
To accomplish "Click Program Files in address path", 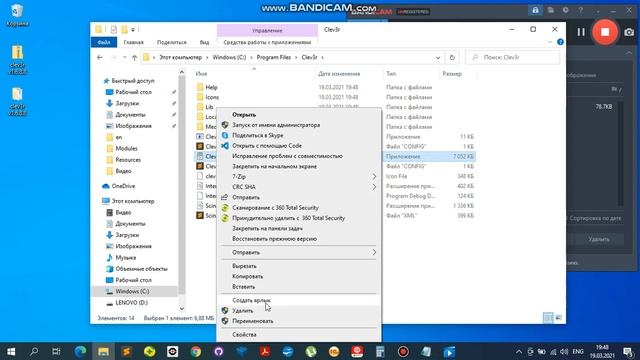I will pos(273,58).
